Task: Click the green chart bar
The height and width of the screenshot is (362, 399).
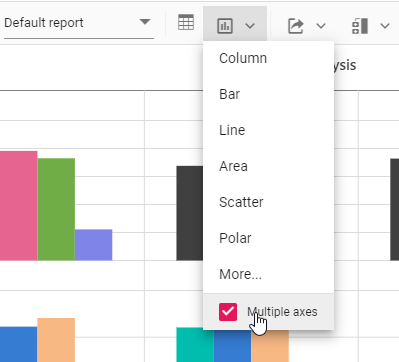Action: coord(56,209)
